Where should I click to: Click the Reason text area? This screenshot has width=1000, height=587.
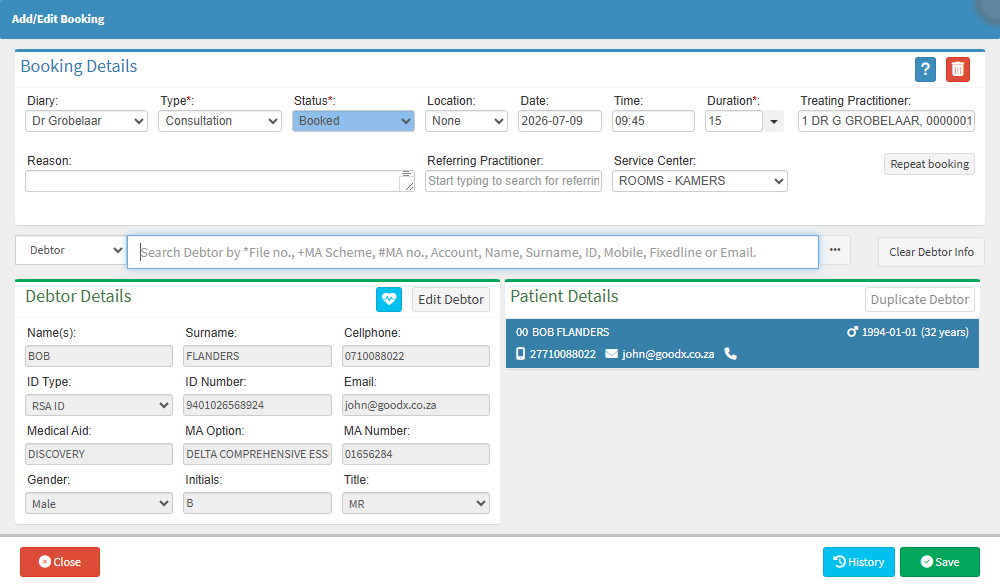(220, 181)
